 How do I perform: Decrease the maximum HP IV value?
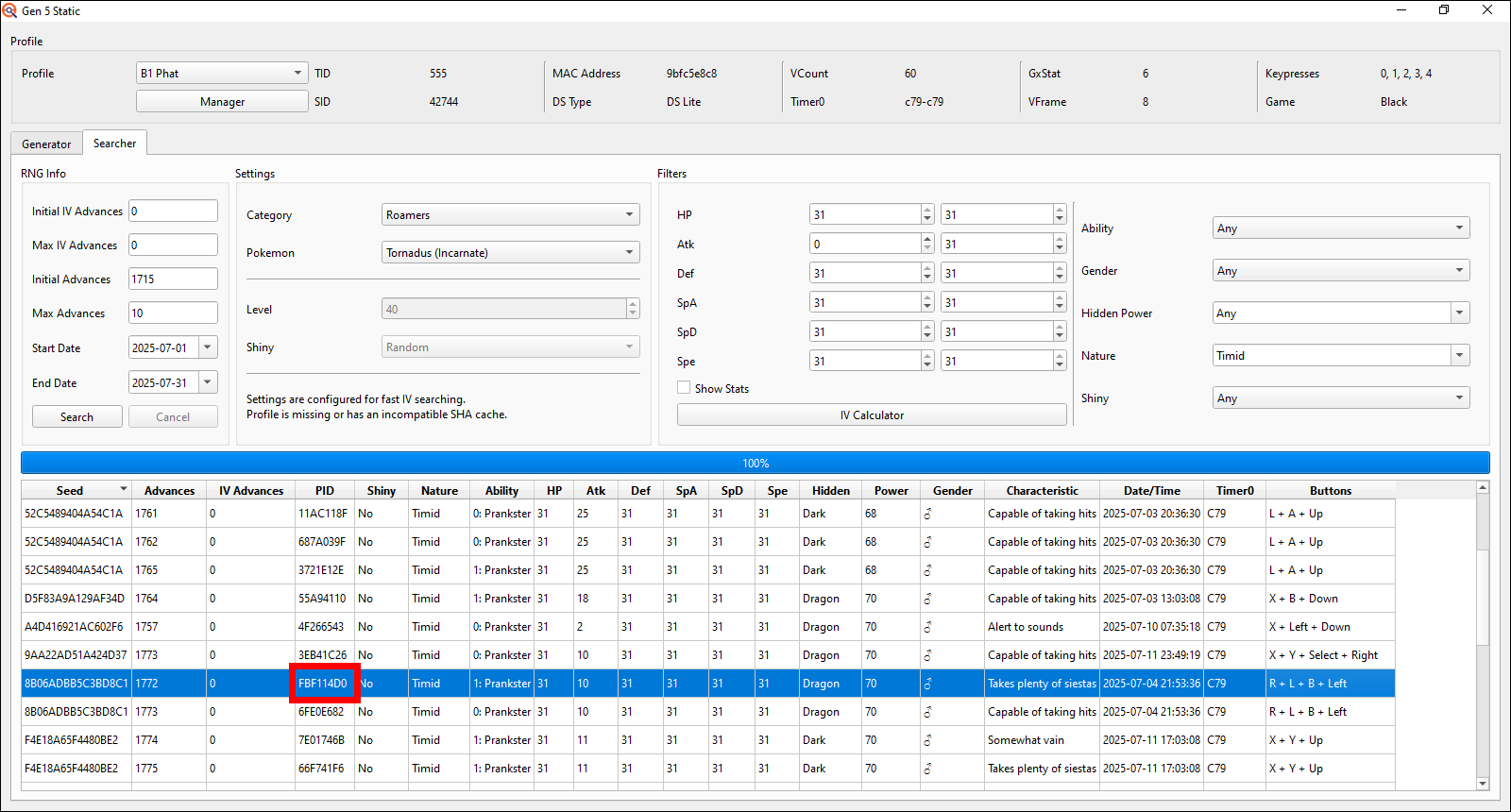[x=1060, y=219]
